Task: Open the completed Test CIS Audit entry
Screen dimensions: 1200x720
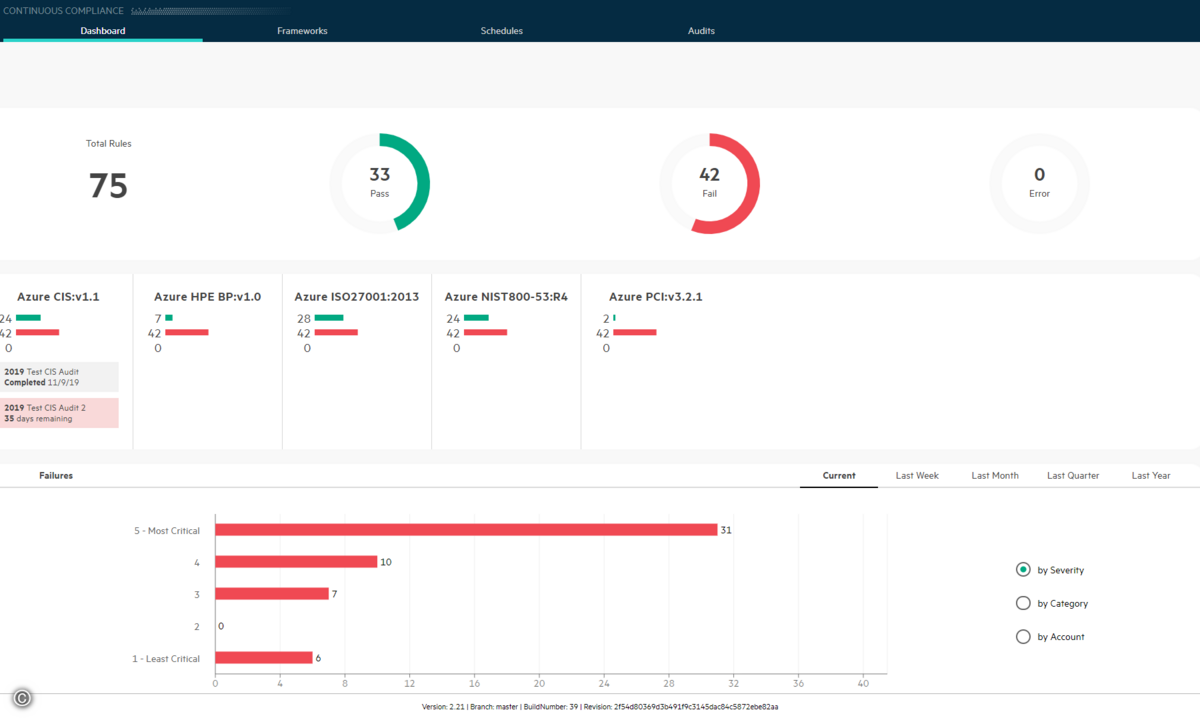Action: (59, 377)
